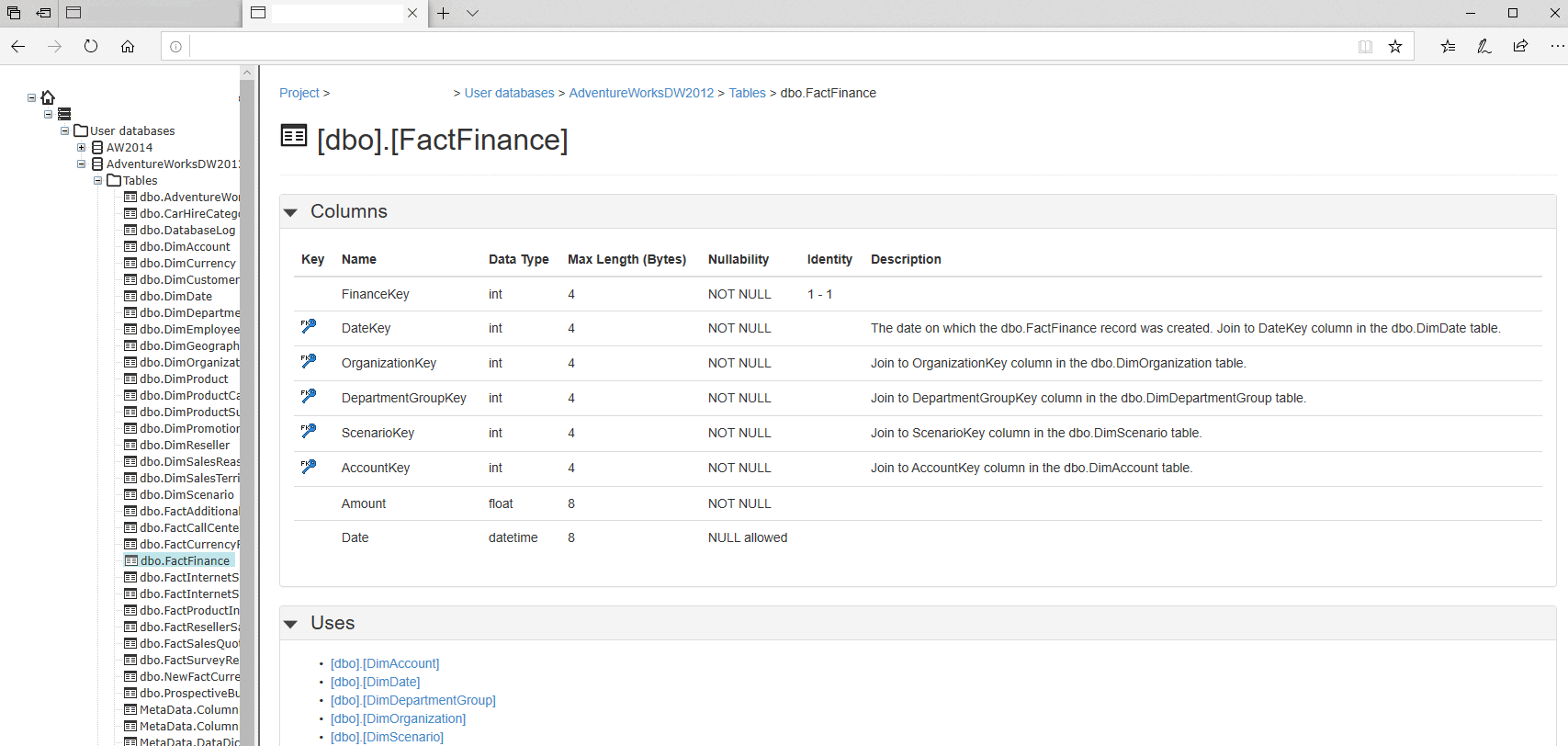
Task: Add page to favorites with star icon
Action: (x=1395, y=47)
